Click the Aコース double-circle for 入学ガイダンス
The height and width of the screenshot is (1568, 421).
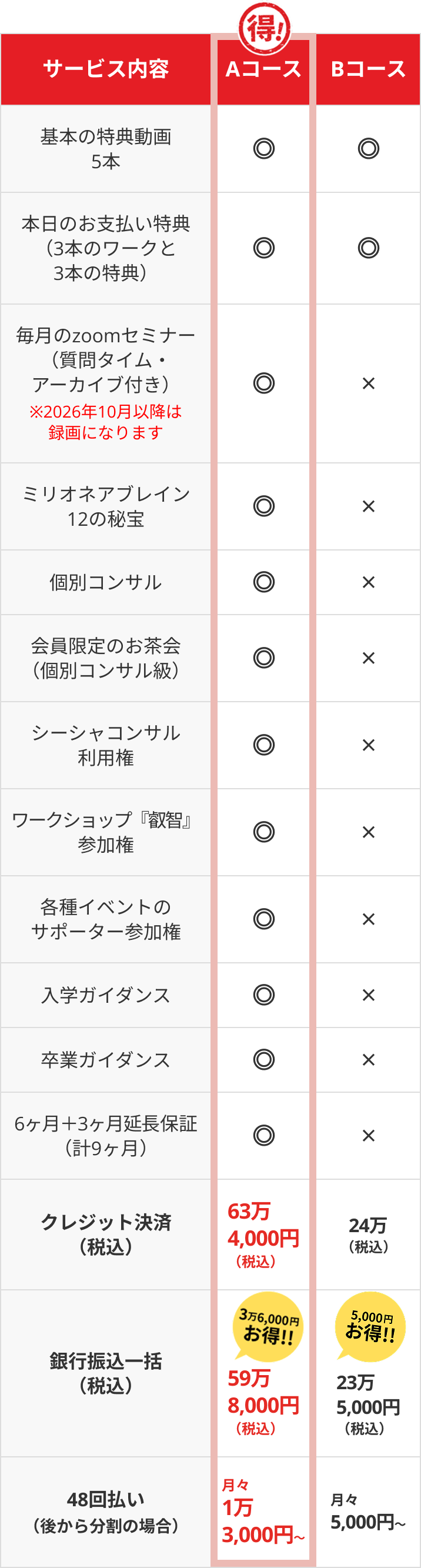pos(263,995)
